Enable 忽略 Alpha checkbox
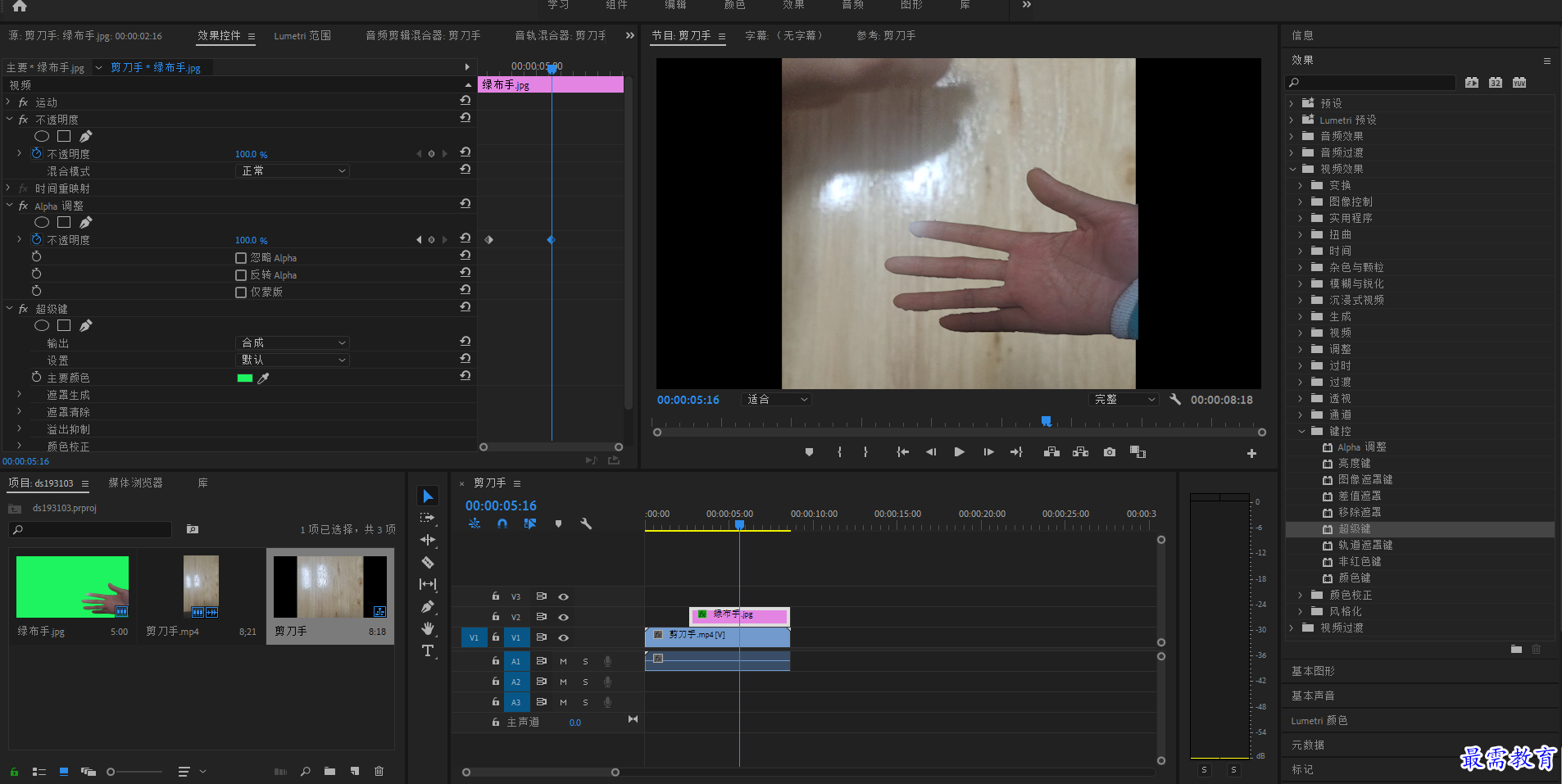The height and width of the screenshot is (784, 1562). (241, 258)
